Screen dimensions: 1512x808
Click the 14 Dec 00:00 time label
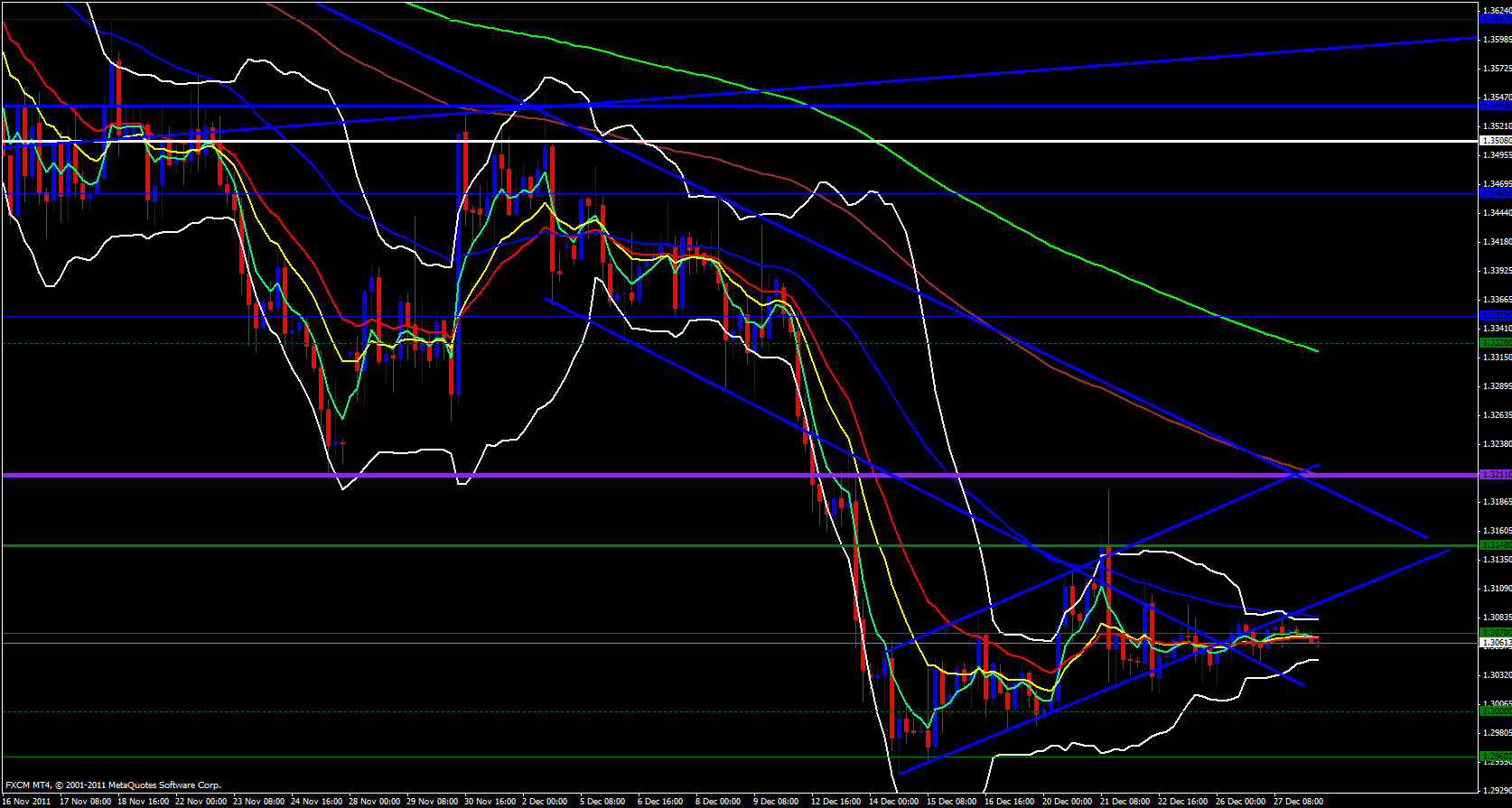[x=894, y=802]
